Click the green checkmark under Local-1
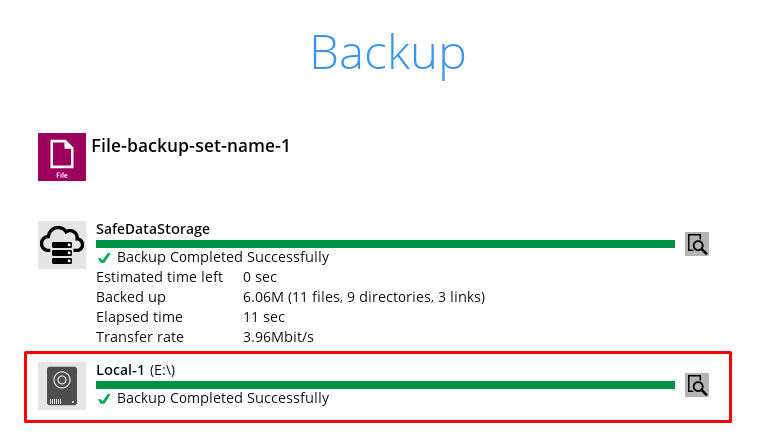The image size is (766, 443). [x=104, y=399]
